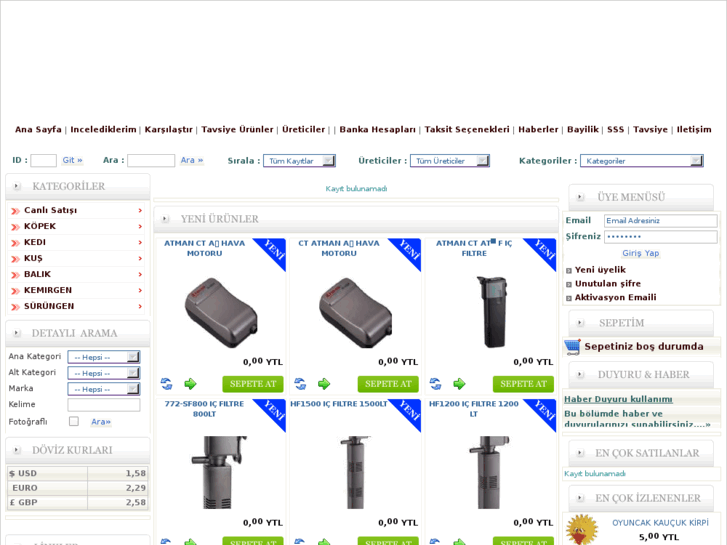
Task: Click the red chevrons icon beside Canlı Satışı
Action: tap(15, 211)
